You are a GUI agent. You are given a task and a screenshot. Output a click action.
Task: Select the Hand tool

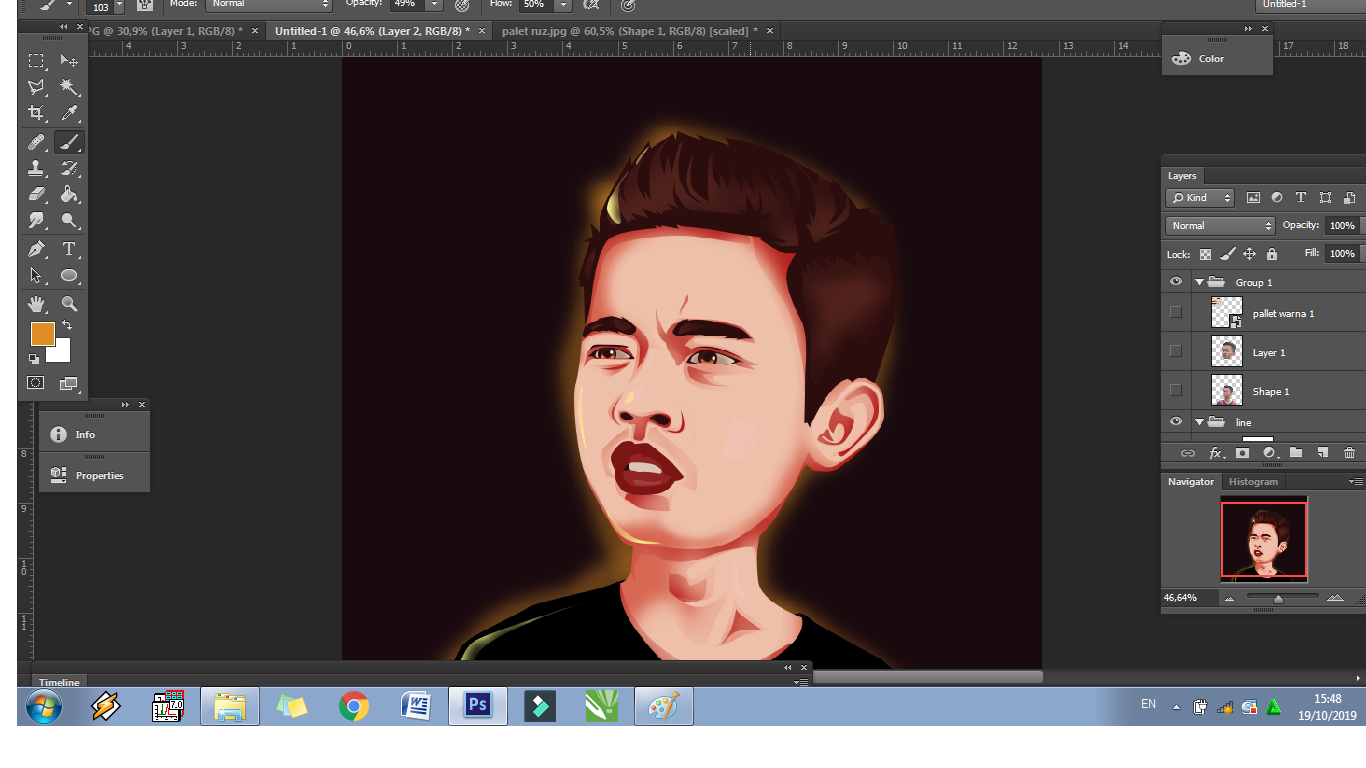tap(36, 303)
